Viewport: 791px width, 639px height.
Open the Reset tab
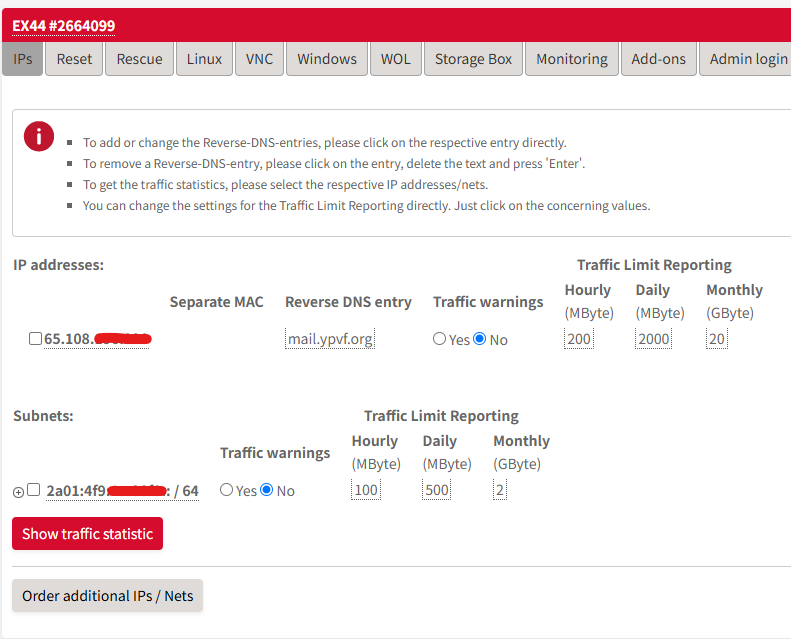(x=74, y=59)
